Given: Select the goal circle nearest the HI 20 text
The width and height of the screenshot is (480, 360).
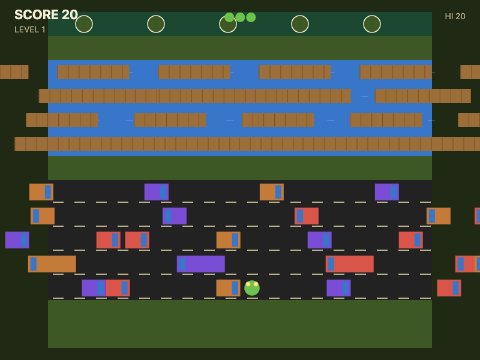Looking at the screenshot, I should (x=372, y=24).
